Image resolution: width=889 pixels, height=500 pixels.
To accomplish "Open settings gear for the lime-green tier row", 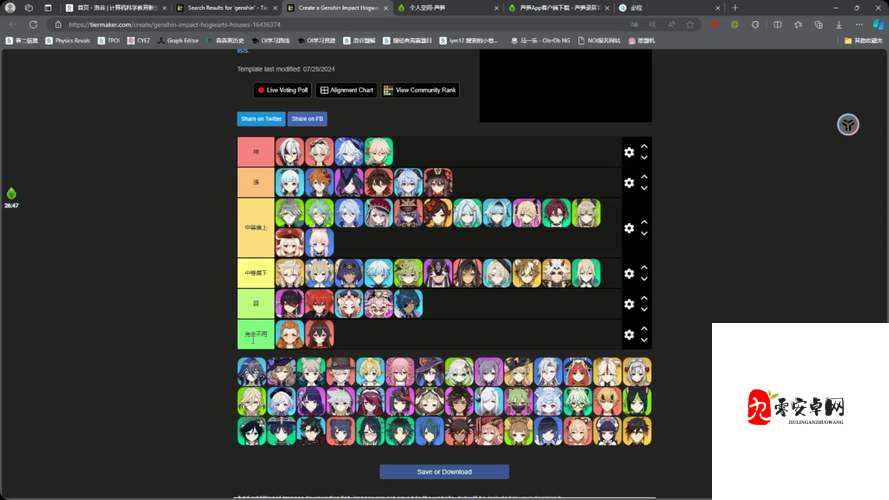I will [629, 304].
